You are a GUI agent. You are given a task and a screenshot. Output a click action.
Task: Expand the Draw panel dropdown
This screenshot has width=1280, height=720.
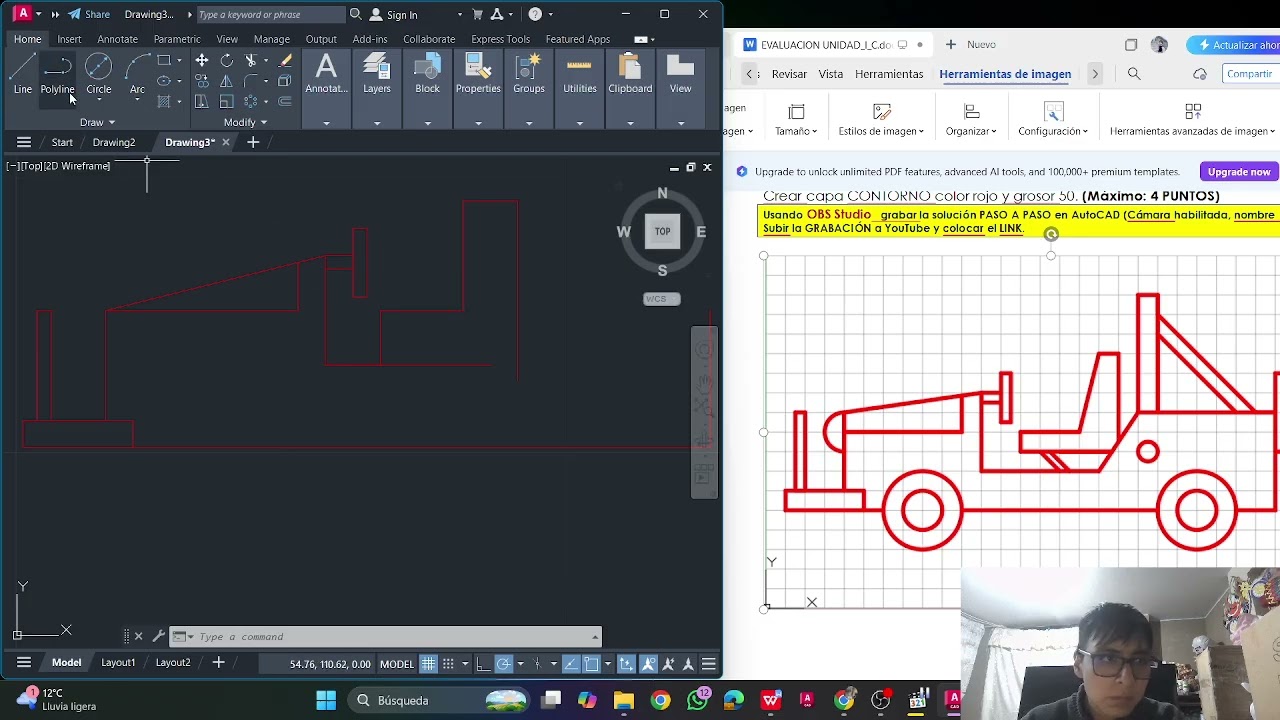pyautogui.click(x=97, y=122)
